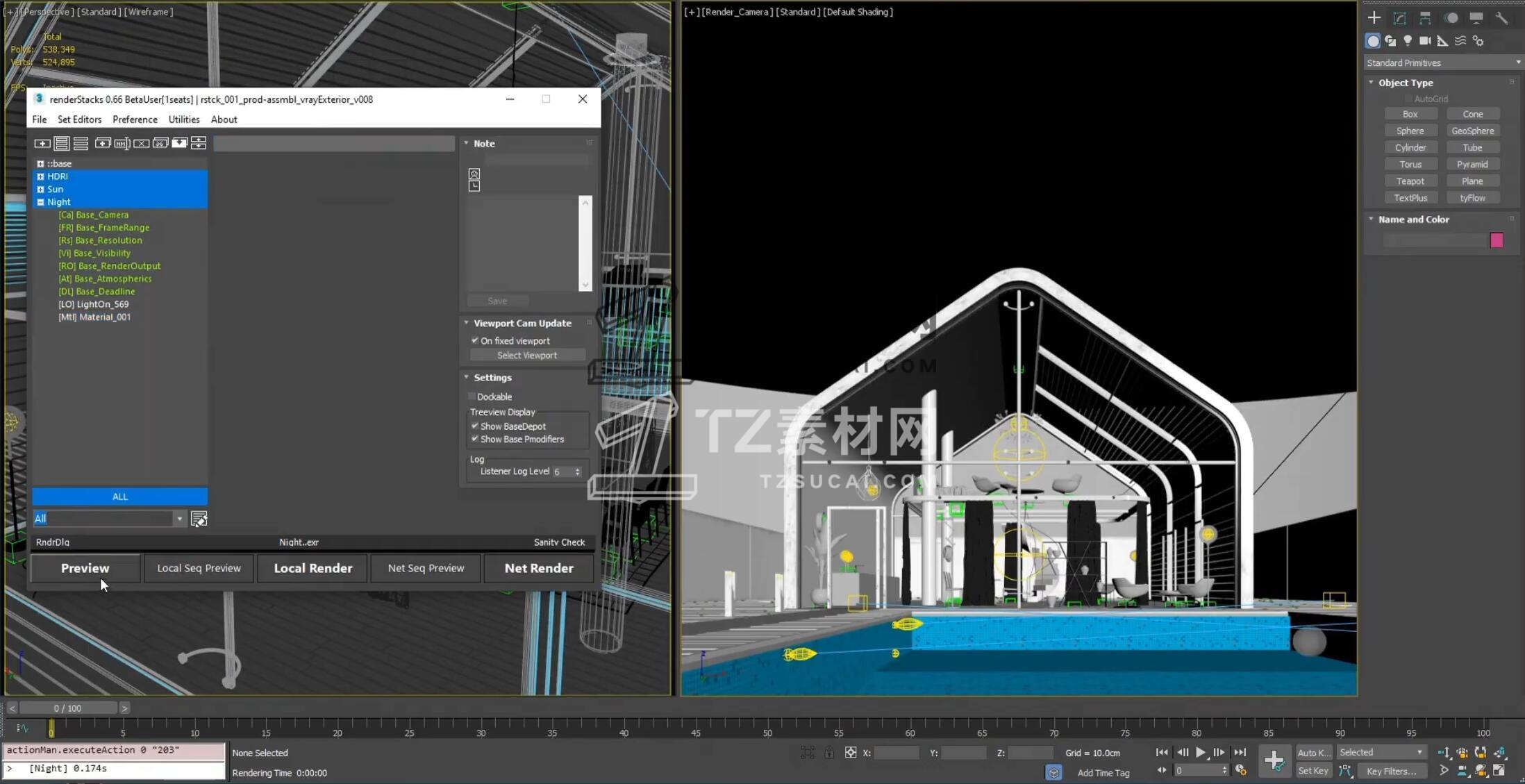Click the Teapot primitive button
The image size is (1525, 784).
(1410, 181)
